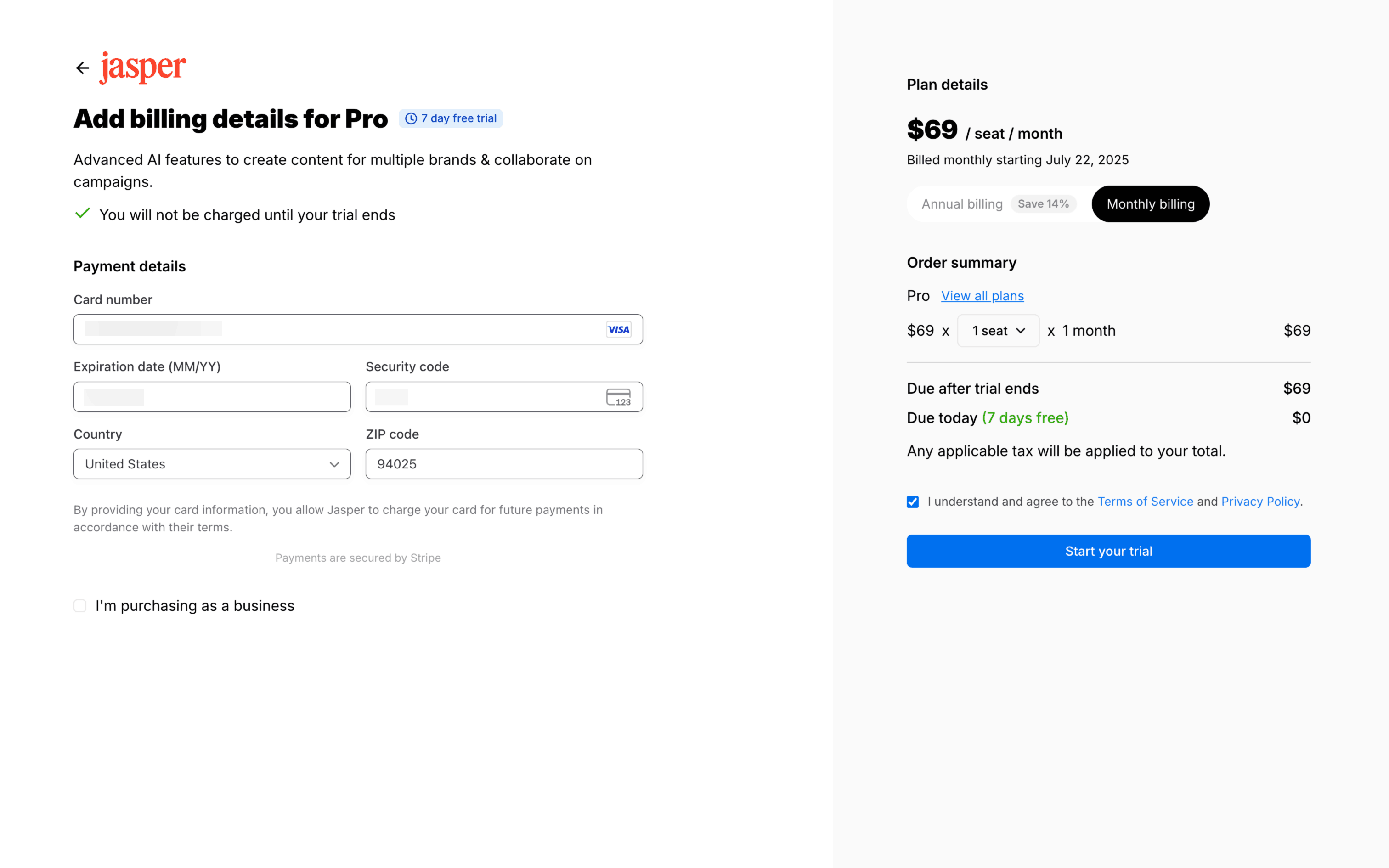
Task: Open the Privacy Policy link
Action: [x=1260, y=502]
